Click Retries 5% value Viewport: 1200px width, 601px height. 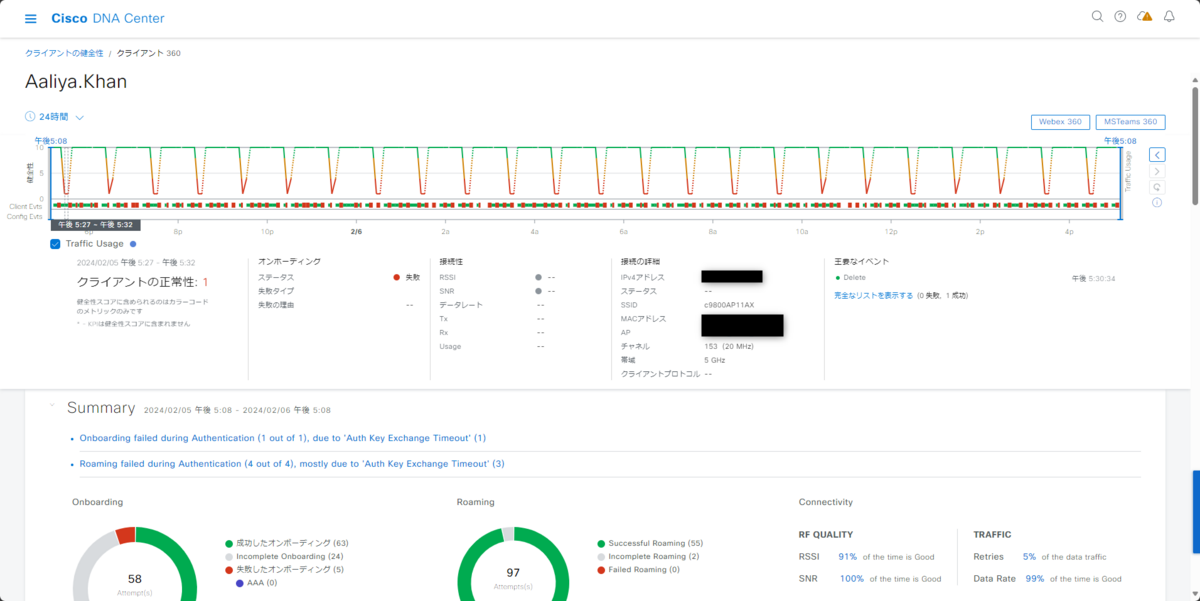pos(1029,556)
